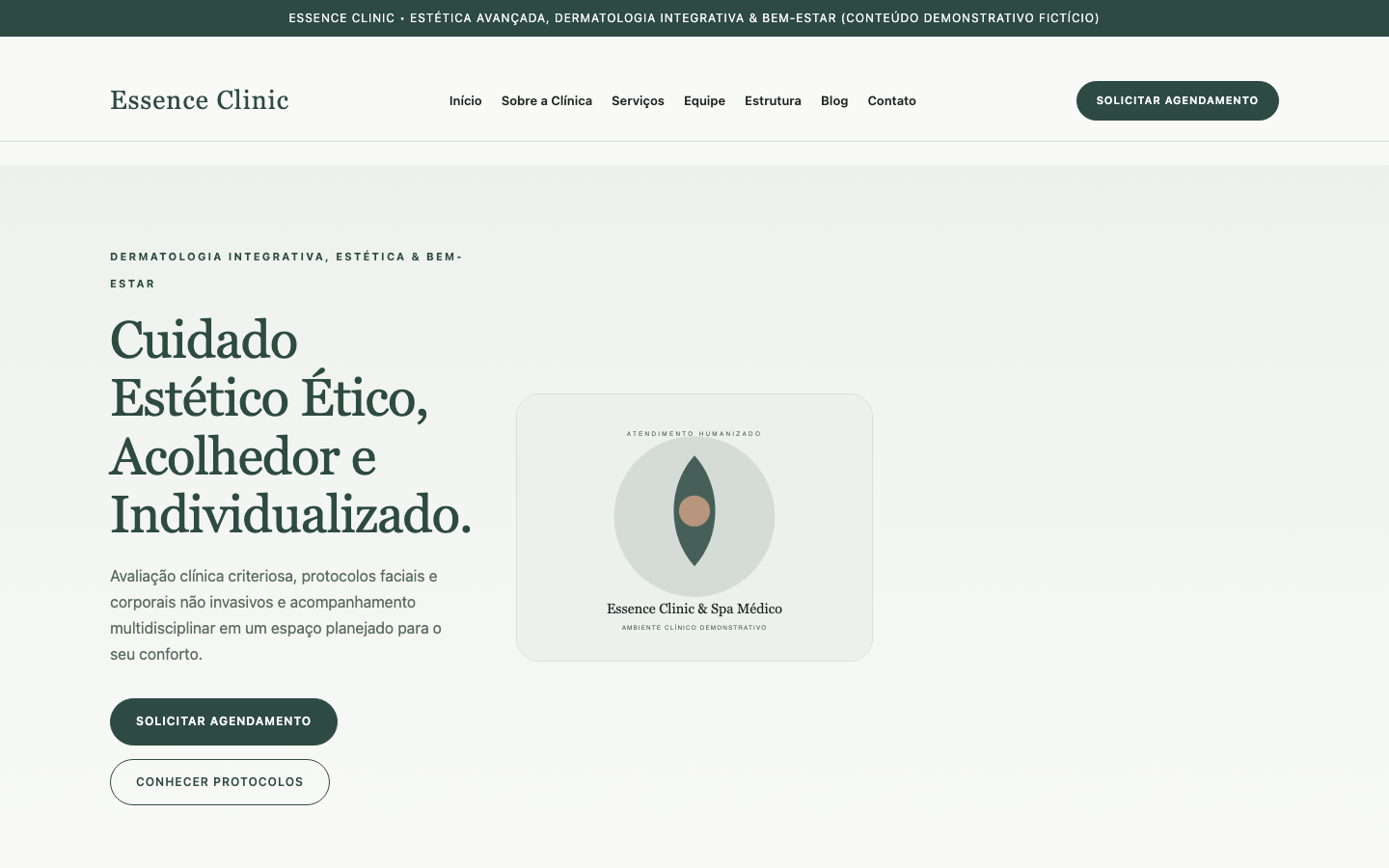Open the Serviços menu item

pyautogui.click(x=638, y=100)
